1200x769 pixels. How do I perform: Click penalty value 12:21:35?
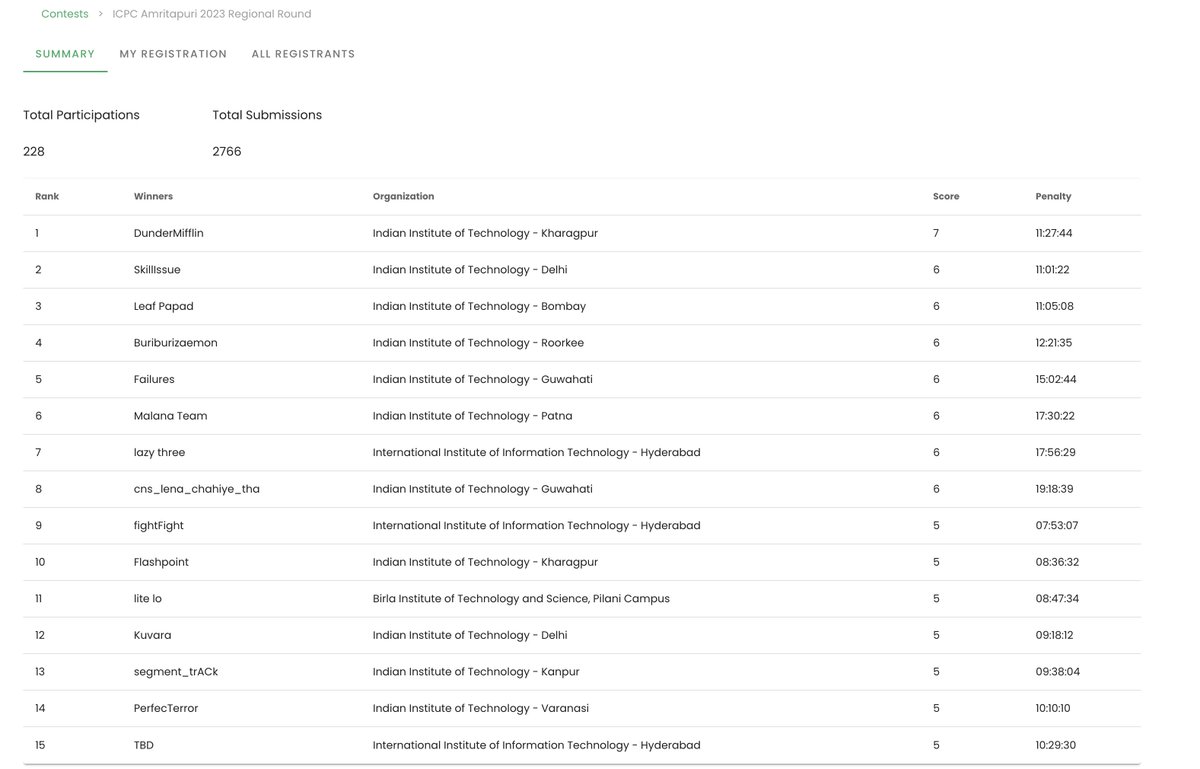1054,343
